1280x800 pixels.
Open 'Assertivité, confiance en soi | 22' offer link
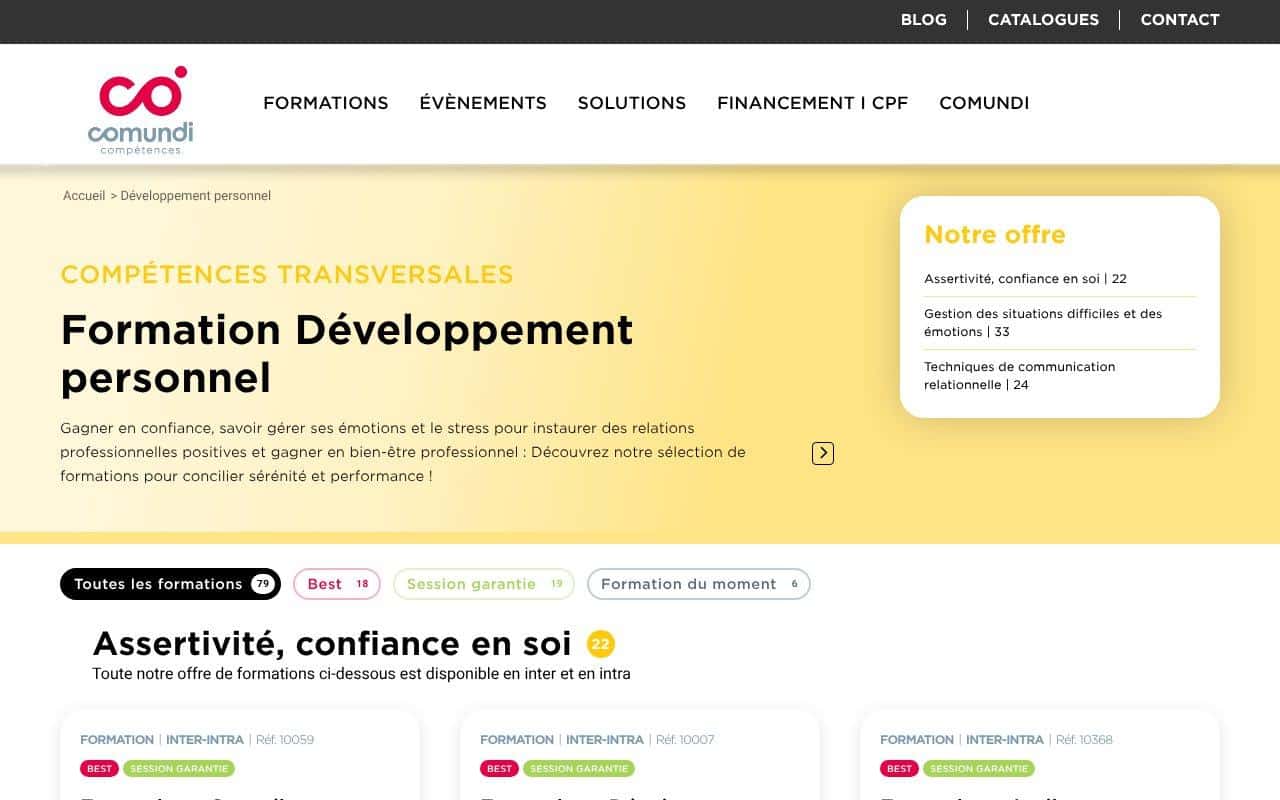tap(1025, 279)
